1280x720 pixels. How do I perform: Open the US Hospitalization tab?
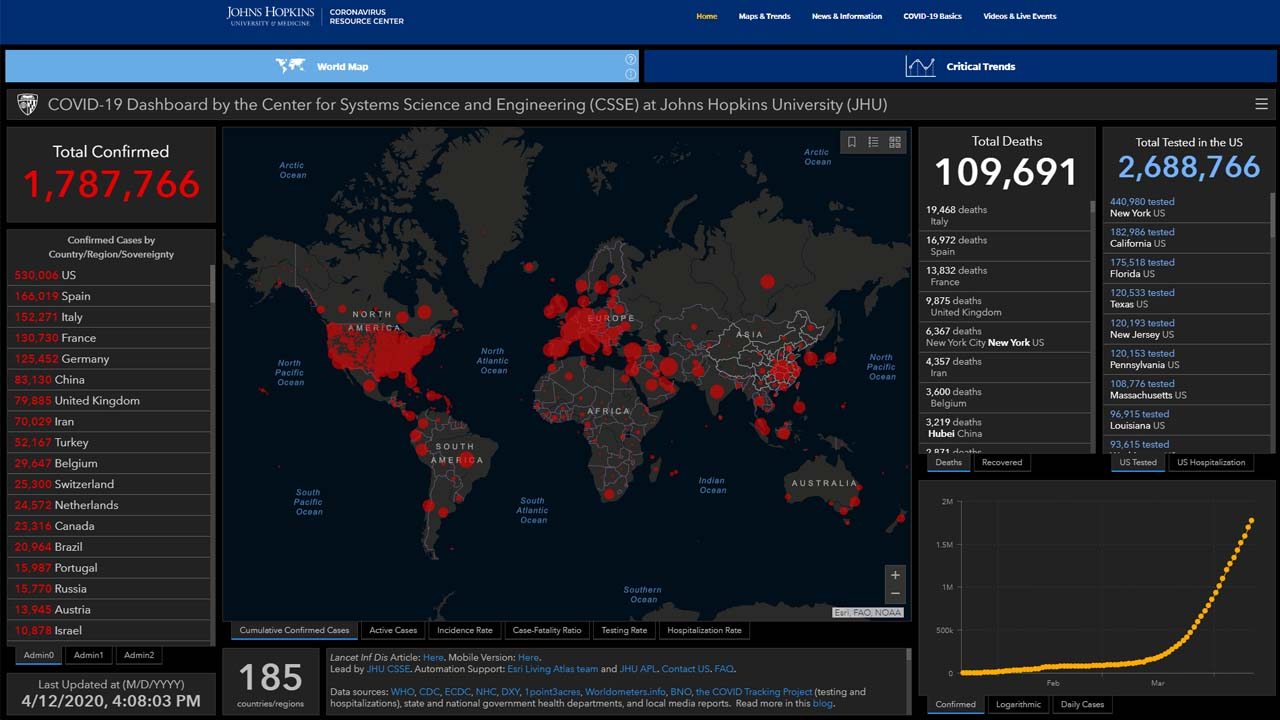pos(1211,462)
